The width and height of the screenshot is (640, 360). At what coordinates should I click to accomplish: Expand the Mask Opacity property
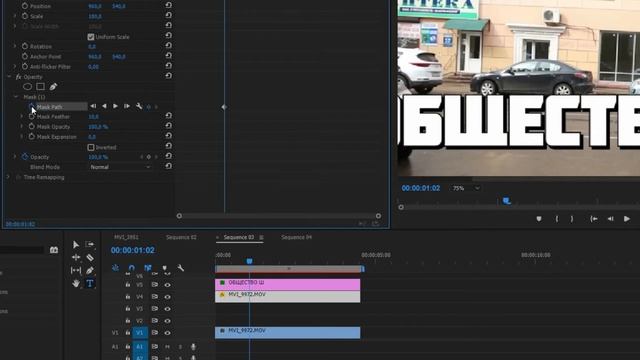click(22, 127)
